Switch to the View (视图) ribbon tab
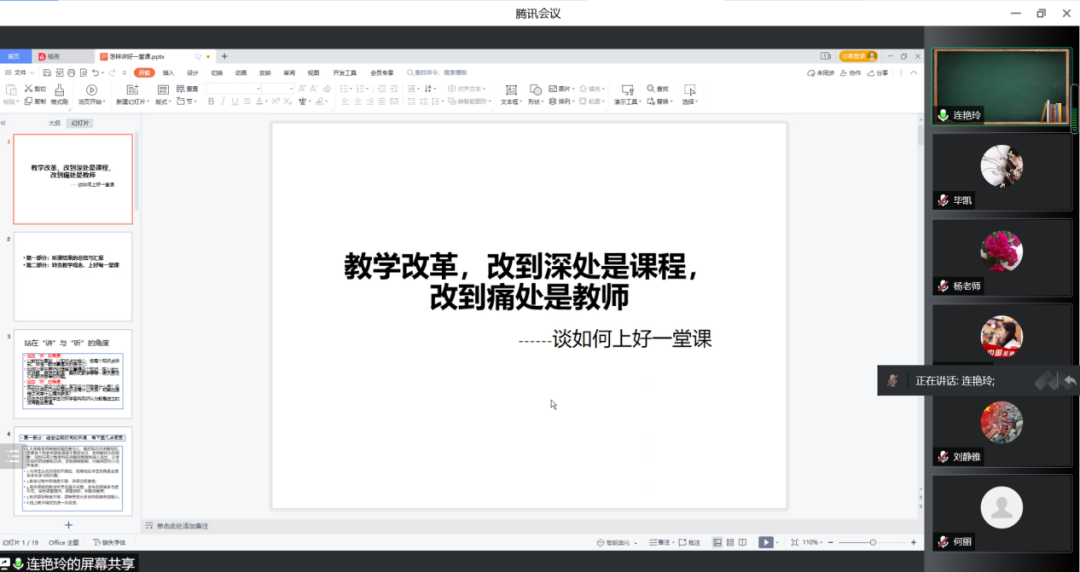 (x=313, y=73)
